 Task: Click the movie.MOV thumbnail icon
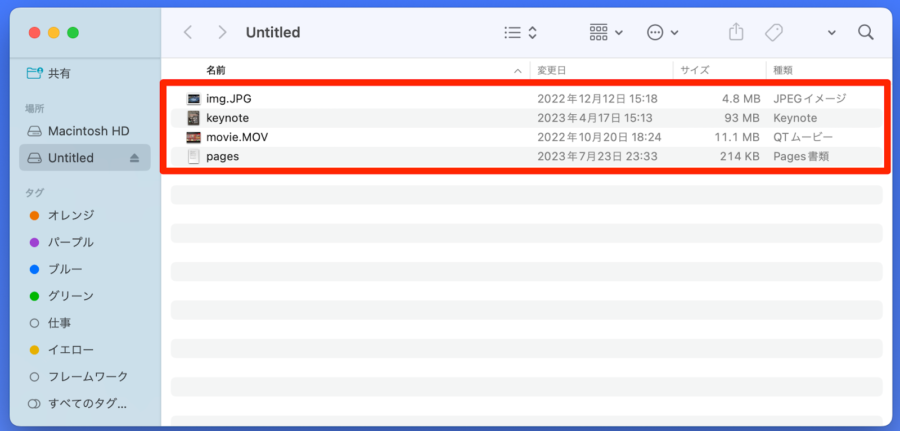coord(193,138)
